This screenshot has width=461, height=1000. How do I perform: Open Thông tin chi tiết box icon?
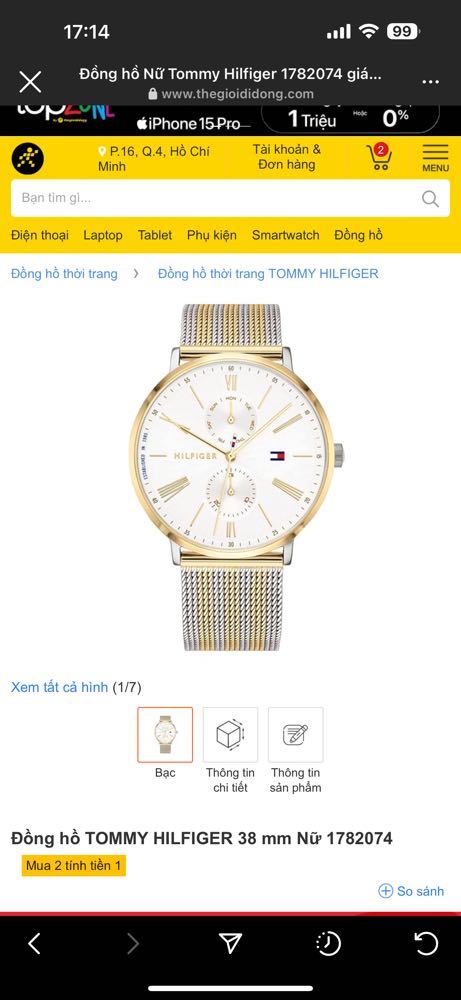[230, 735]
